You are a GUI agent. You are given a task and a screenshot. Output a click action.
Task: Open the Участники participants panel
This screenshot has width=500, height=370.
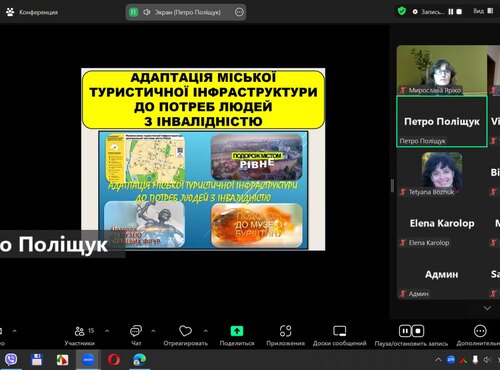[80, 336]
